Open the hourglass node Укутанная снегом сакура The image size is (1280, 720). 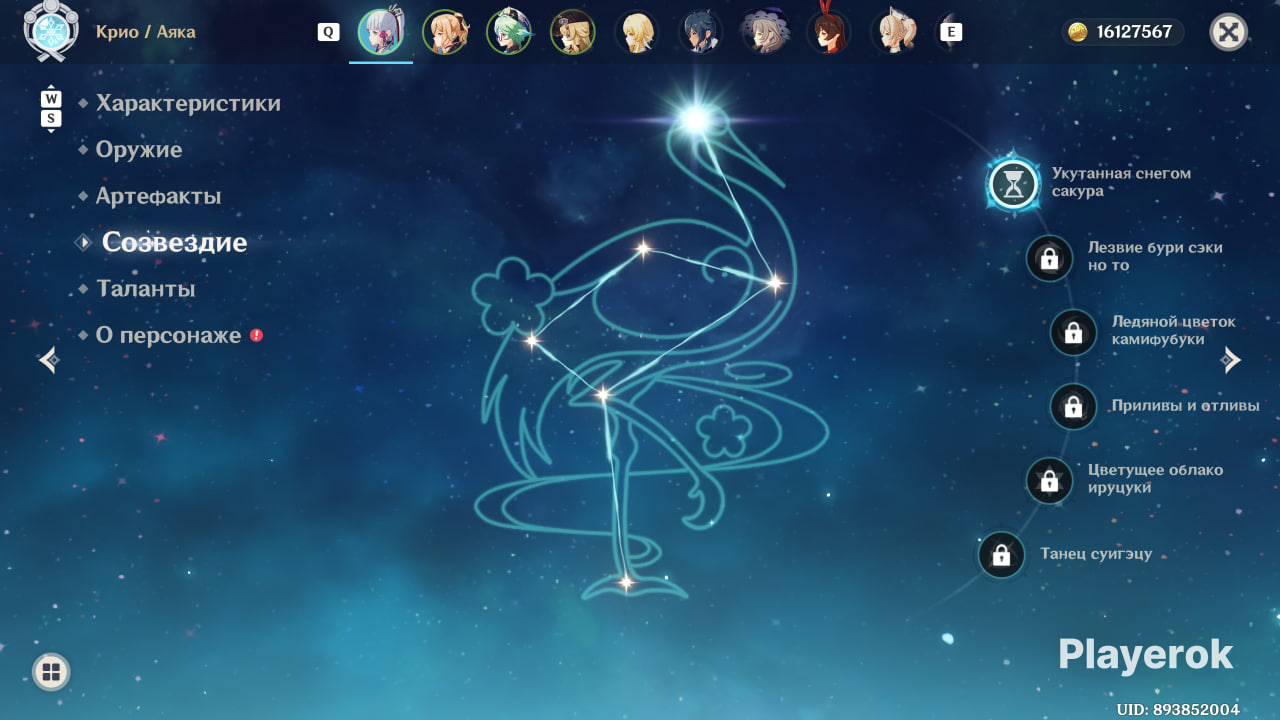[1014, 184]
